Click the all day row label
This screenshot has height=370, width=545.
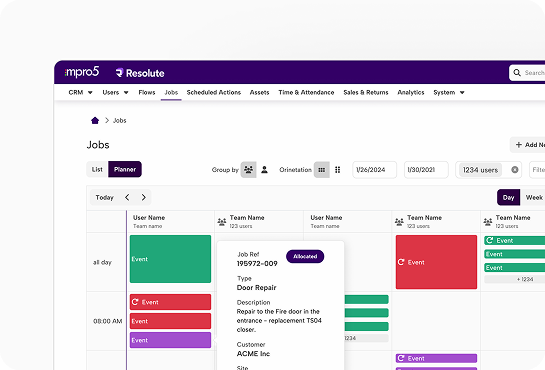coord(102,262)
